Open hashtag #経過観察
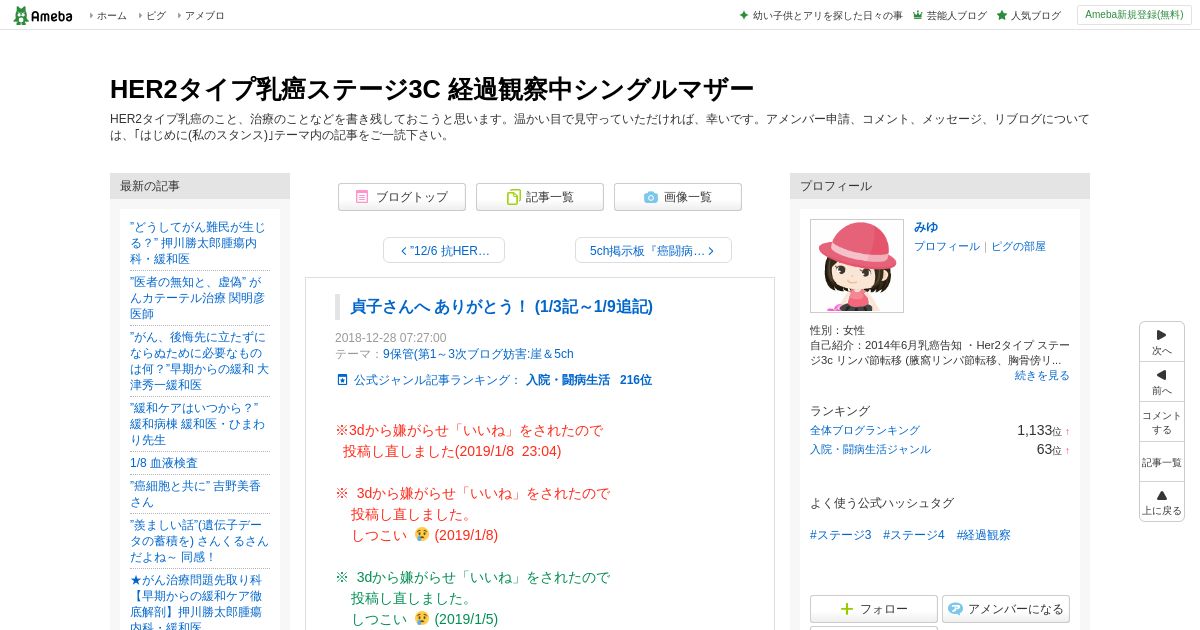Screen dimensions: 1200x630 pyautogui.click(x=984, y=535)
